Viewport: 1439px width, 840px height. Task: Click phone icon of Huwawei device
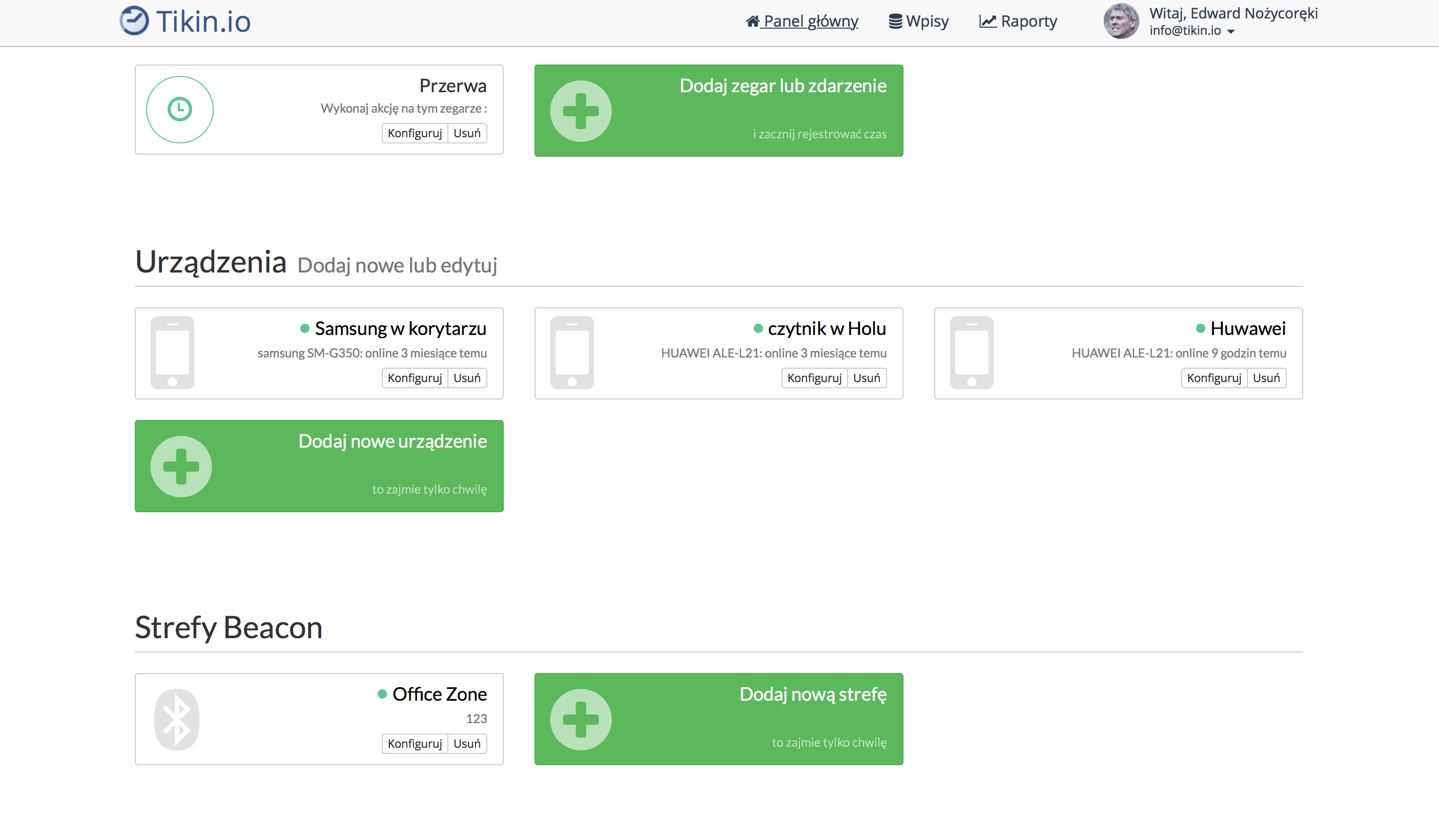(x=972, y=353)
